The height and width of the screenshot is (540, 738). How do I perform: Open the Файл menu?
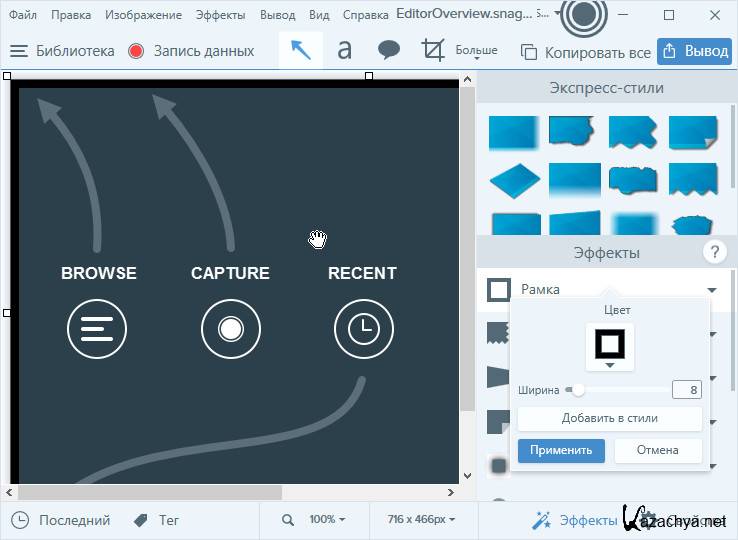(23, 15)
